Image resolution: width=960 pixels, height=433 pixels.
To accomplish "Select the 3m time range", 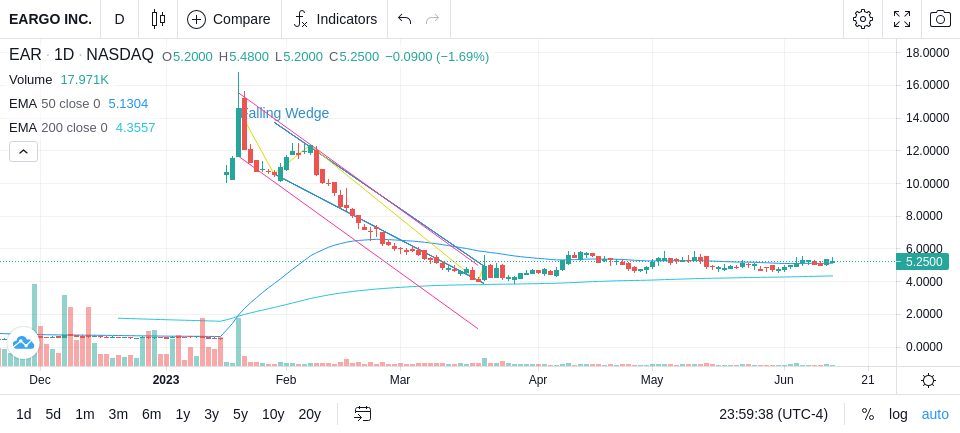I will coord(118,415).
